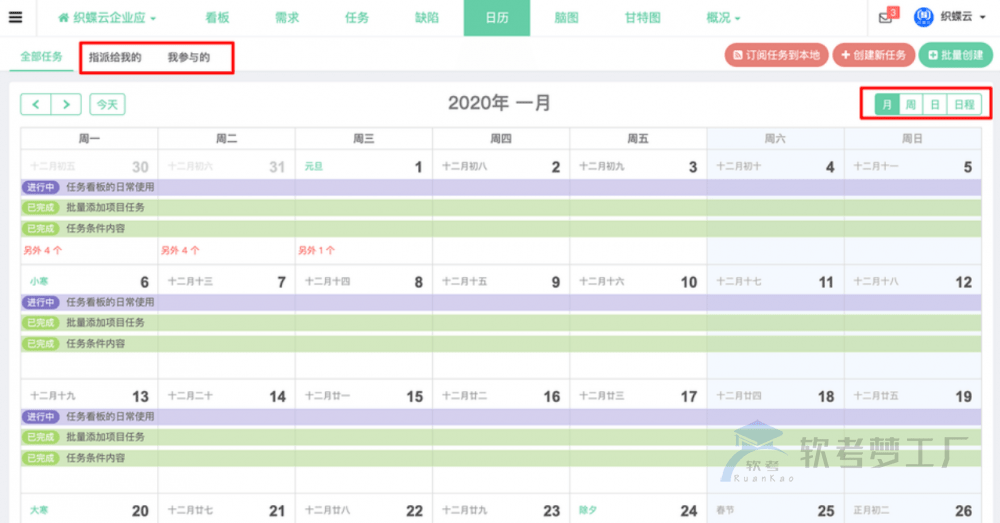Screen dimensions: 1000x523
Task: Click the 周五 column header
Action: (638, 138)
